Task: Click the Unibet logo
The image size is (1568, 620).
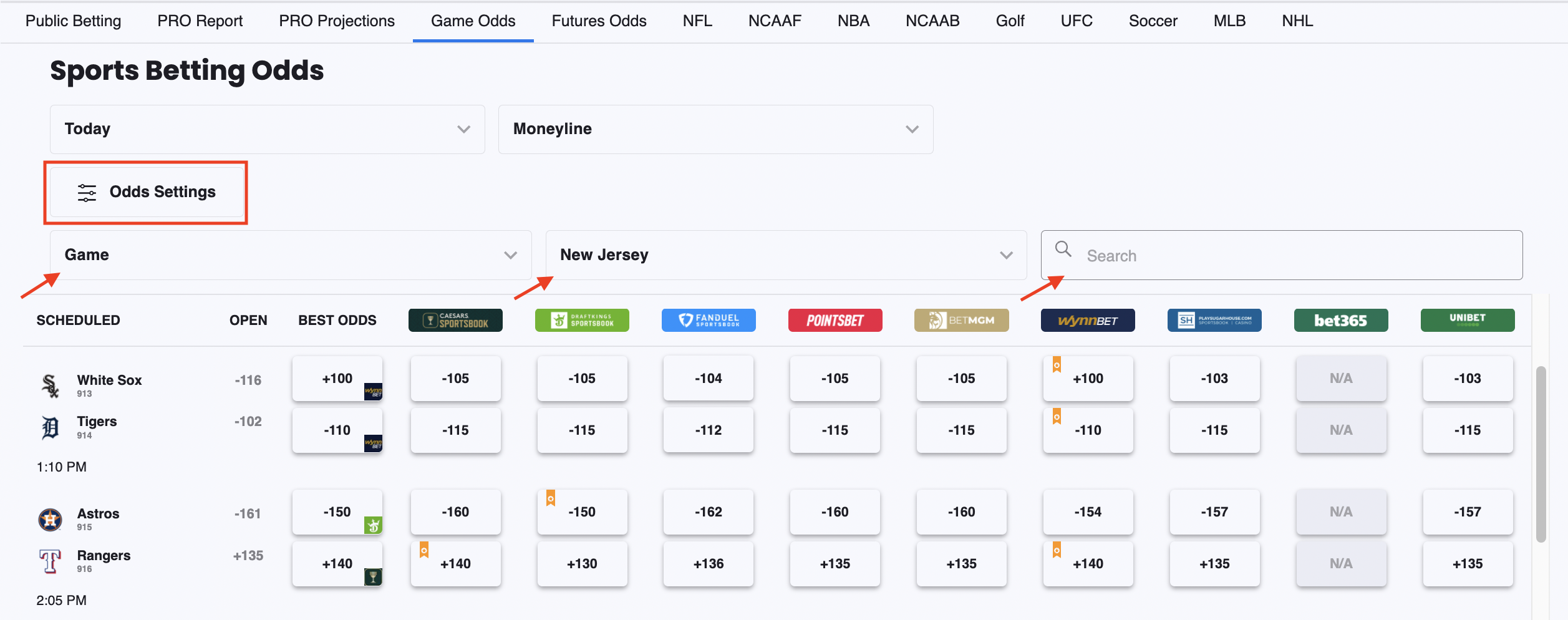Action: click(1468, 320)
